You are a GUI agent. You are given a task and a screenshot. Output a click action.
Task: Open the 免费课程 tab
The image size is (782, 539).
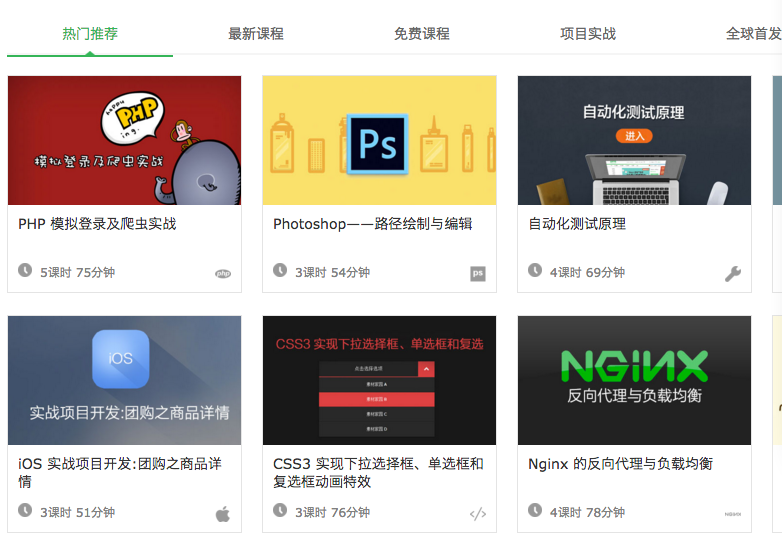tap(422, 34)
